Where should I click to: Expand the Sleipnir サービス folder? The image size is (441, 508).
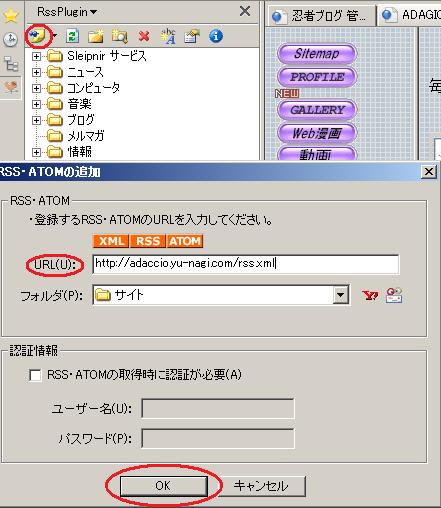coord(36,56)
